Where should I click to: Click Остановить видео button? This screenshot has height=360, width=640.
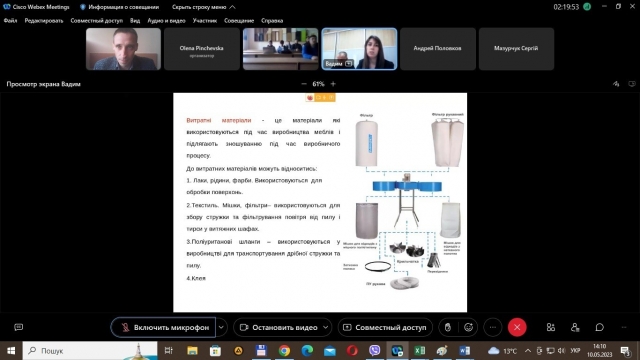click(x=278, y=327)
